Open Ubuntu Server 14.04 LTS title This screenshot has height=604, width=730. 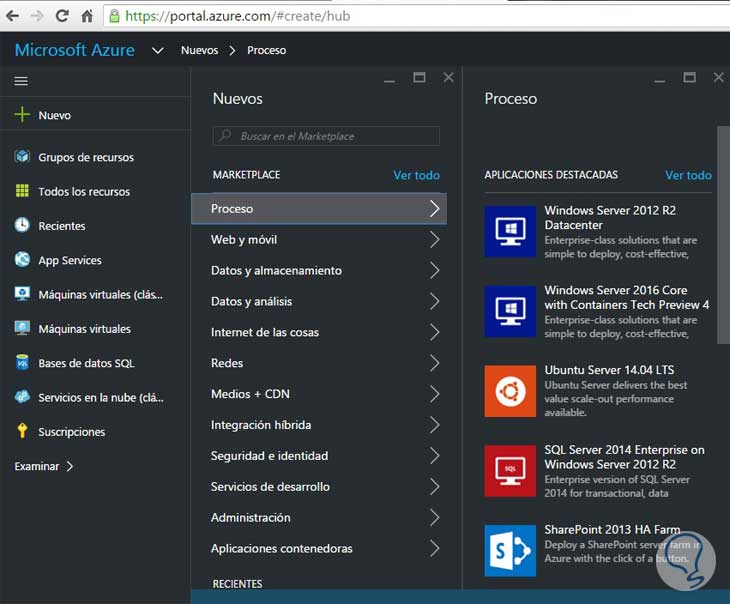[609, 370]
